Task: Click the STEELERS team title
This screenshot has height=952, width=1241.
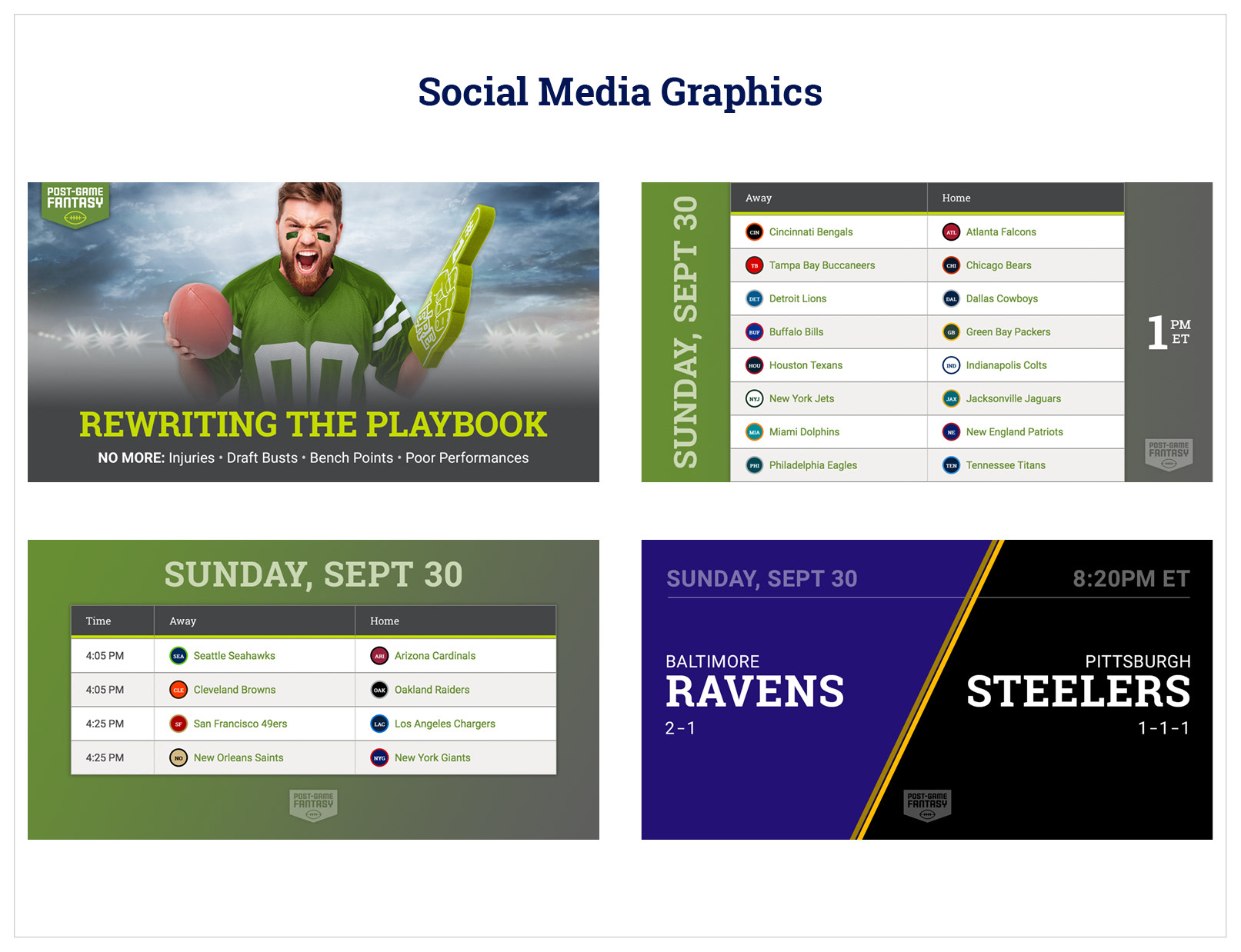Action: 1078,691
